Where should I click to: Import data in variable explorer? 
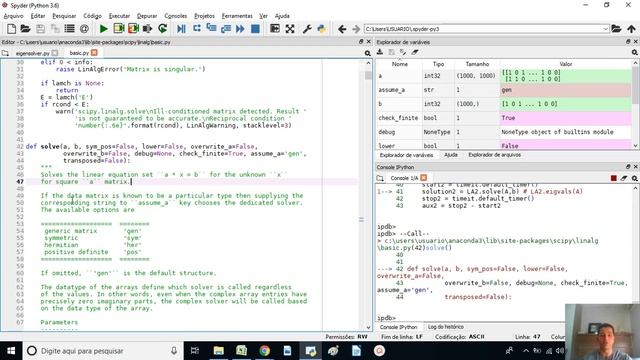[380, 52]
